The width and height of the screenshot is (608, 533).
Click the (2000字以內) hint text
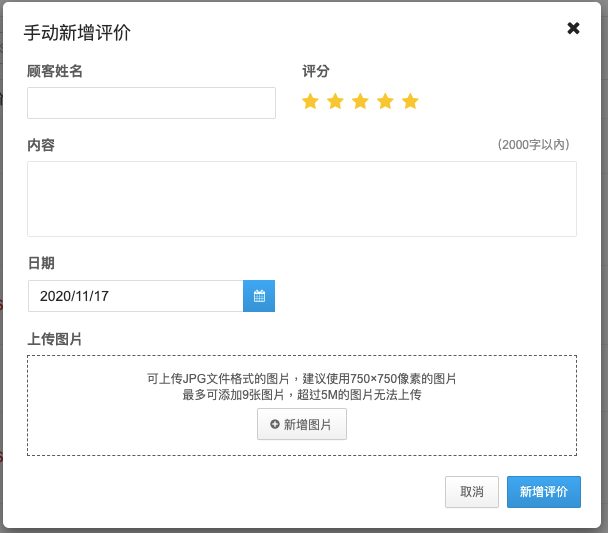tap(534, 145)
